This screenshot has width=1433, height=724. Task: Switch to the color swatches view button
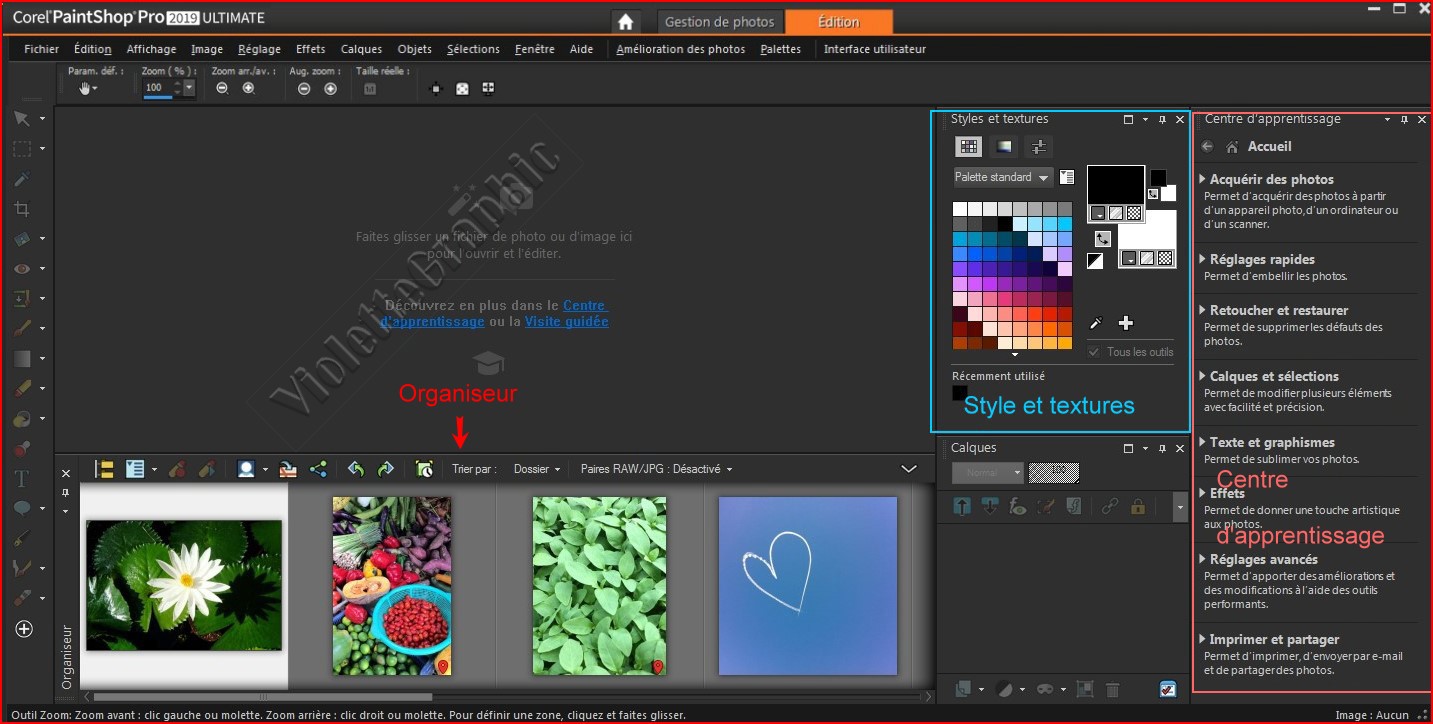968,147
